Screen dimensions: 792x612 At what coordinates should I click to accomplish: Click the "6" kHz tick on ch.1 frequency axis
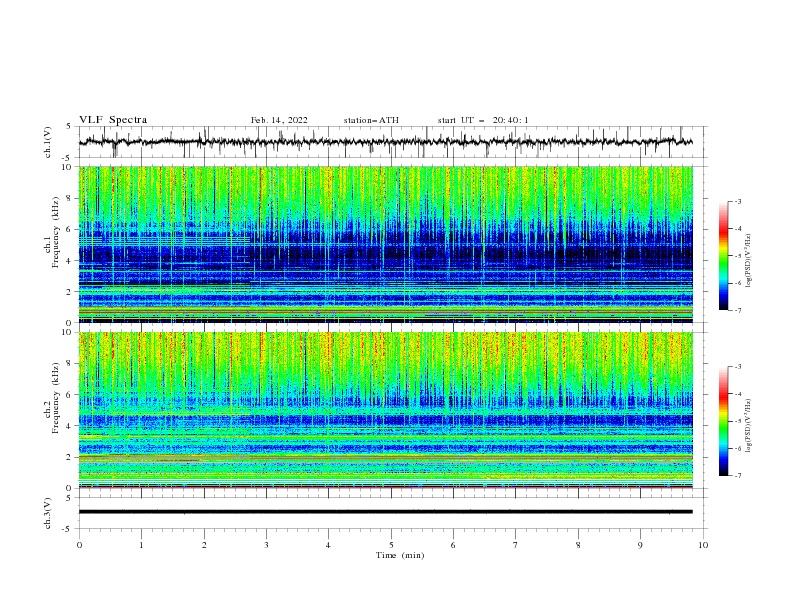click(x=70, y=229)
